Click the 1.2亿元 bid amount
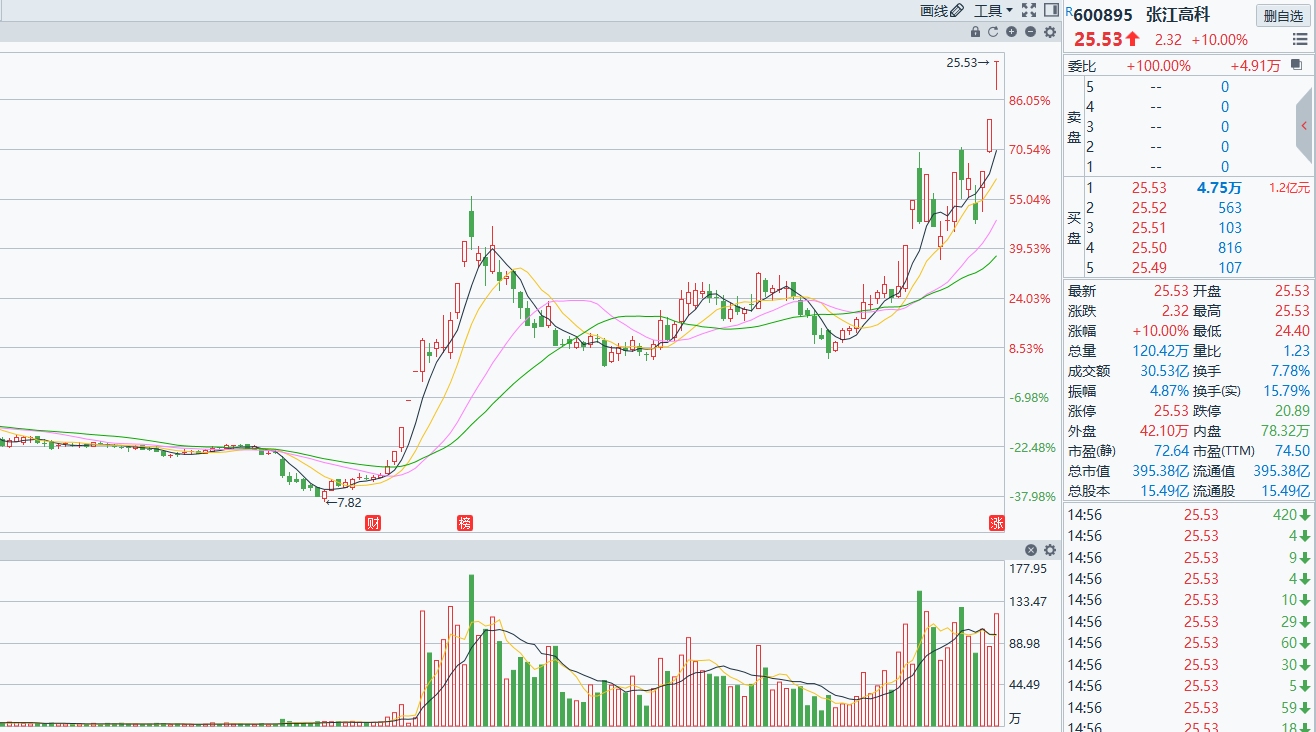Viewport: 1316px width, 732px height. tap(1289, 188)
